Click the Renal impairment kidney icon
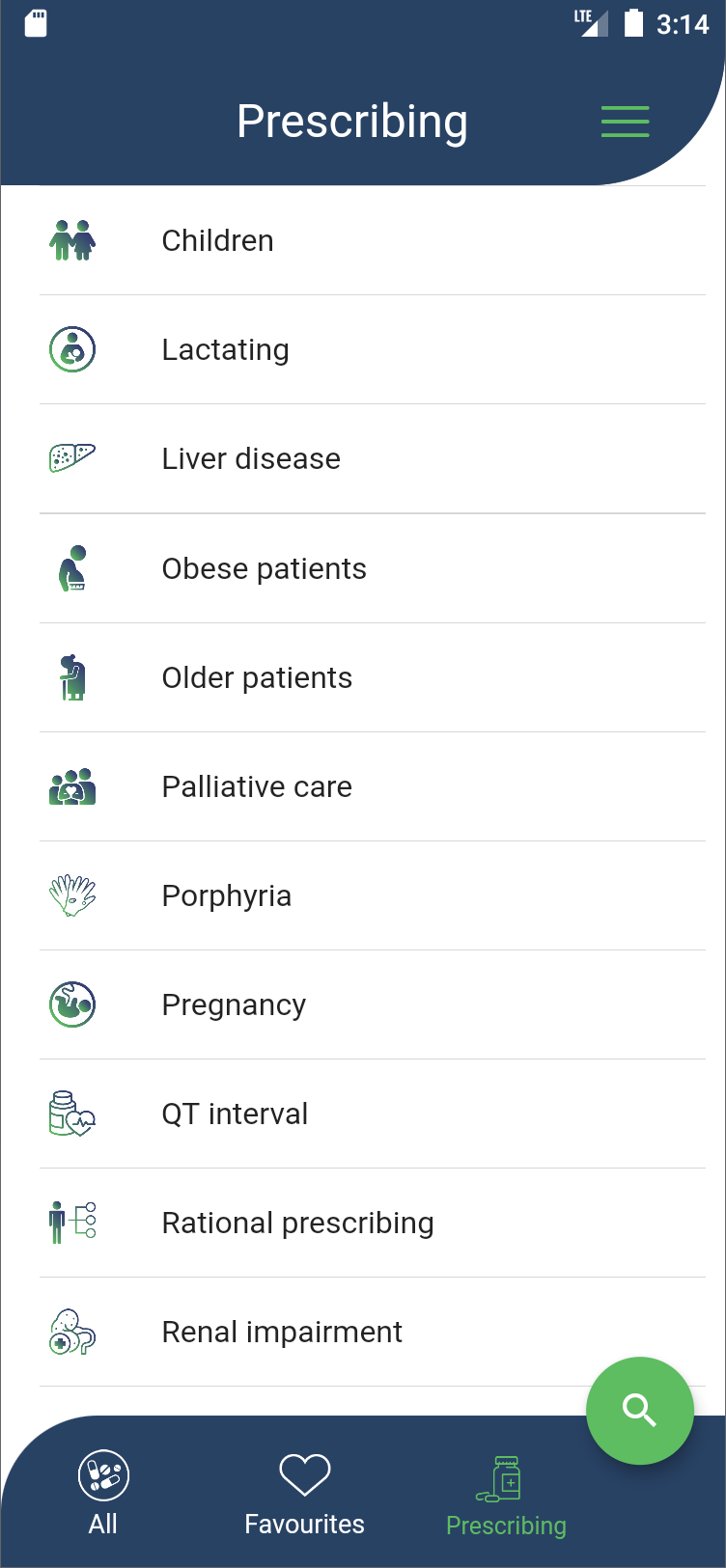Screen dimensions: 726x1568 [72, 1332]
